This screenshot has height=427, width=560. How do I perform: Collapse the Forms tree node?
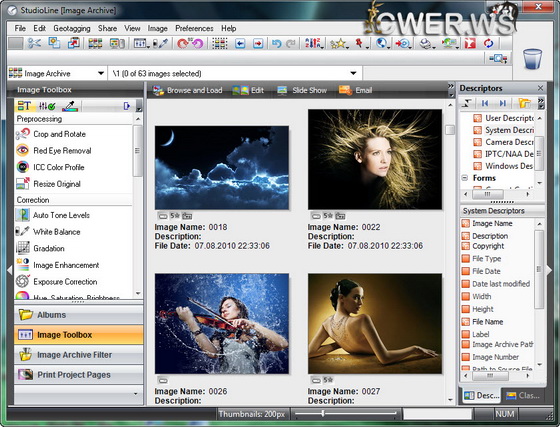(465, 177)
